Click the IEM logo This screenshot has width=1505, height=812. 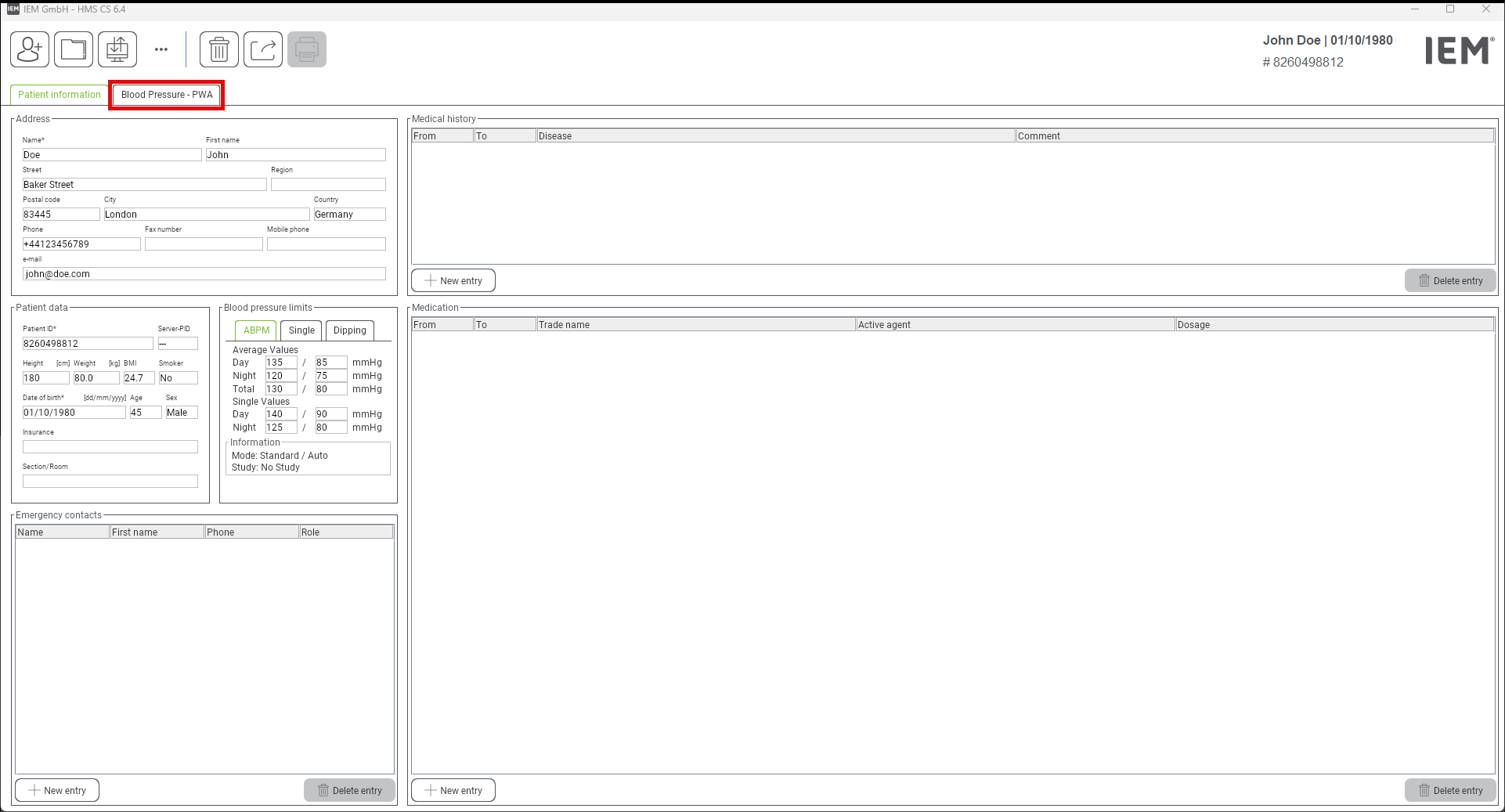tap(1459, 51)
